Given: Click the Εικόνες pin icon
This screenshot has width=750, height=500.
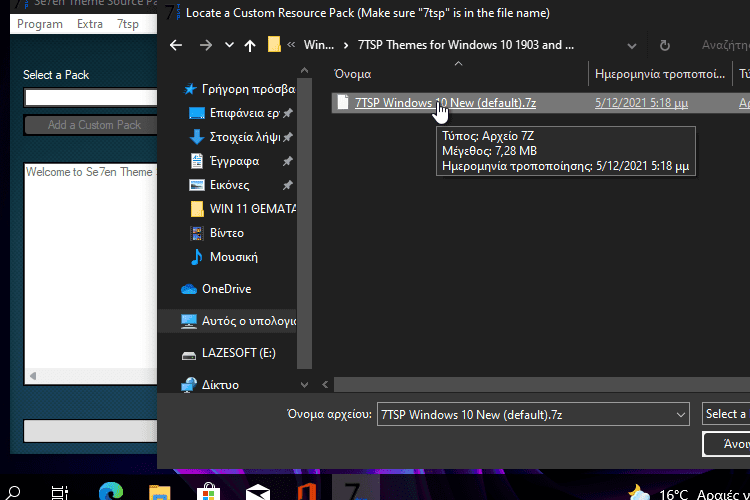Looking at the screenshot, I should tap(287, 185).
